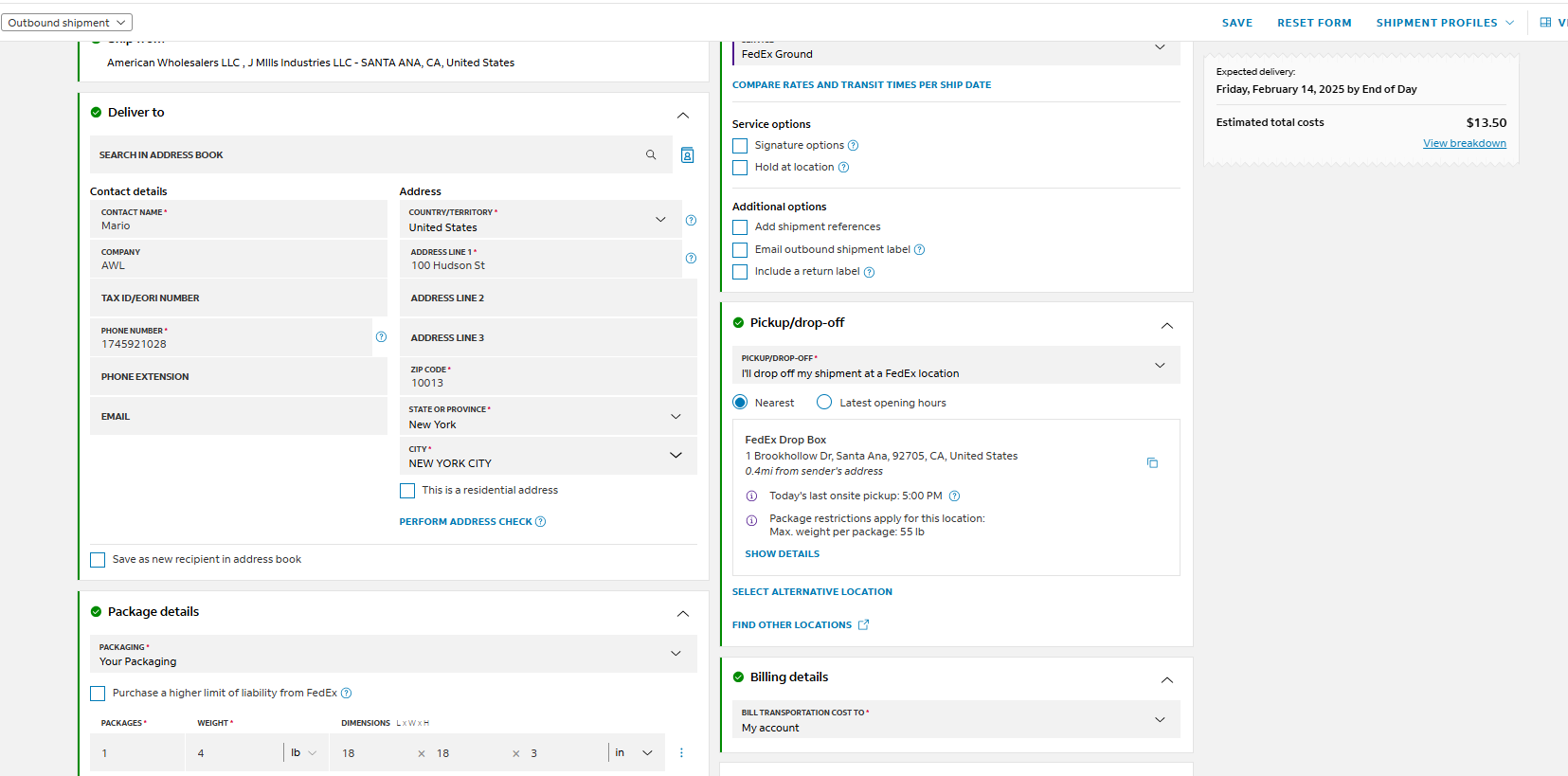Open State or Province dropdown
1568x776 pixels.
(x=549, y=417)
